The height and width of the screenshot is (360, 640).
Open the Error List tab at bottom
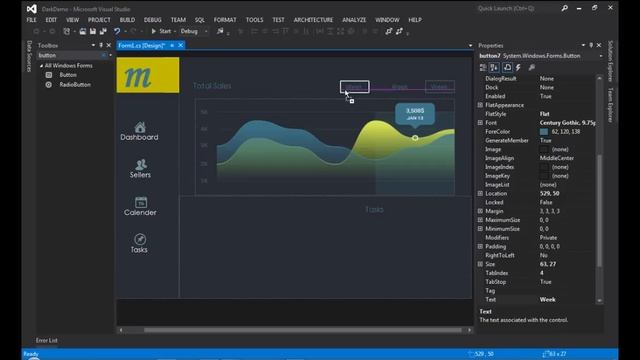47,340
